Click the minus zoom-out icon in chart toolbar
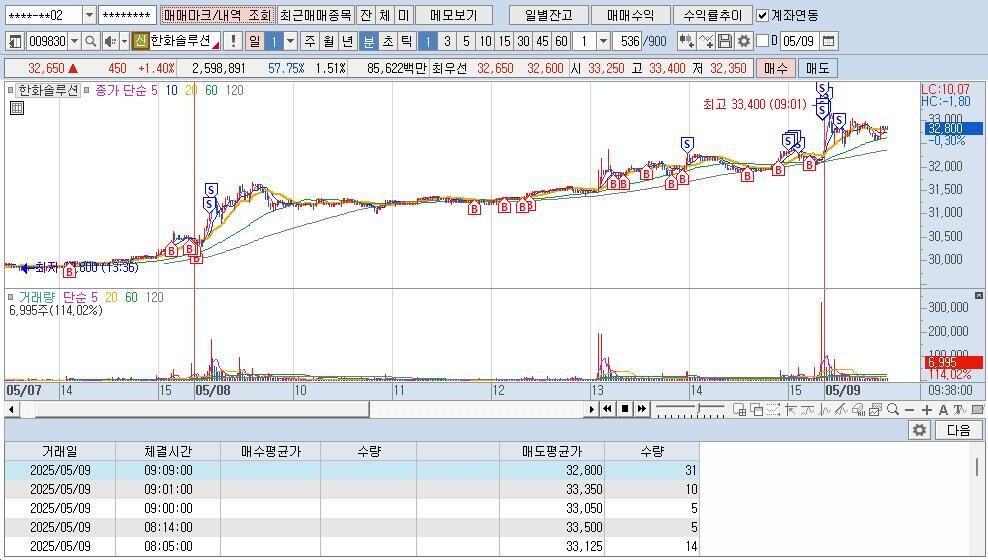988x560 pixels. tap(909, 409)
